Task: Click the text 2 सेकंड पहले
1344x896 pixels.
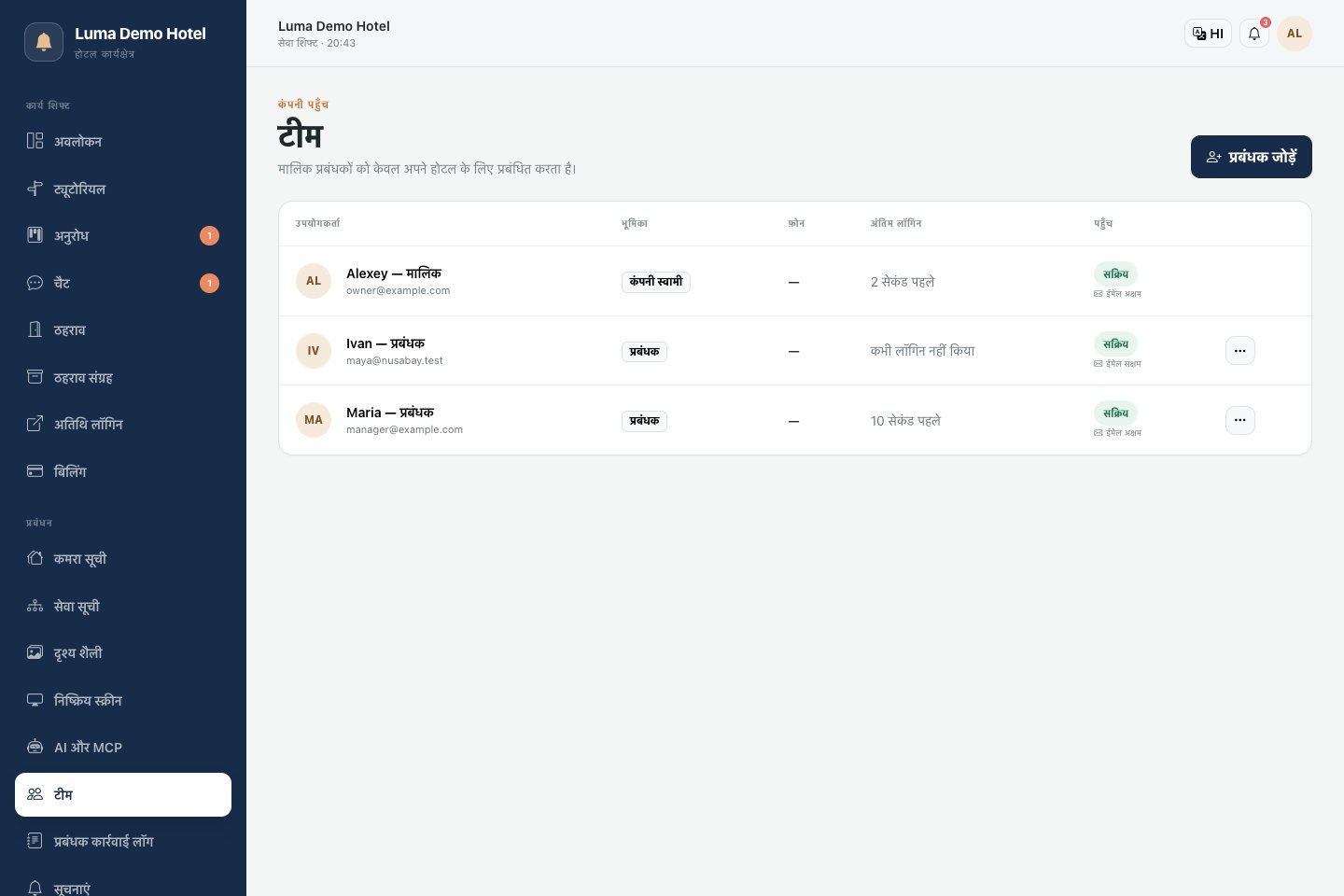Action: click(x=903, y=282)
